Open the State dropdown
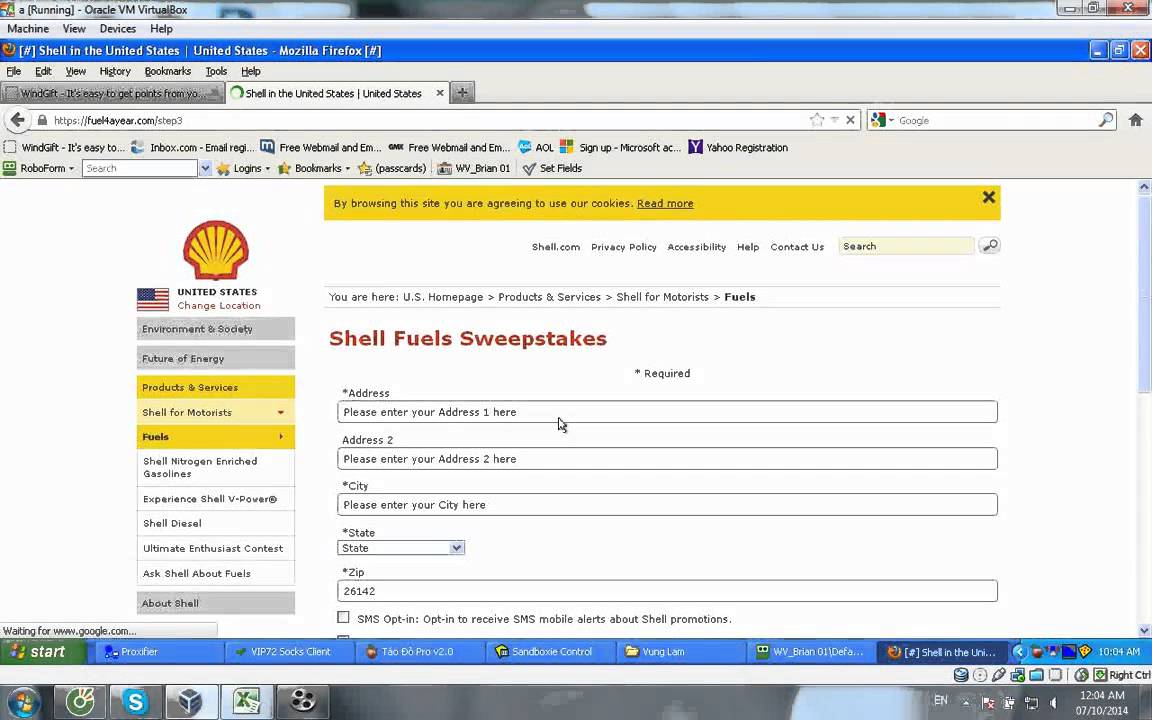This screenshot has height=720, width=1152. point(400,548)
